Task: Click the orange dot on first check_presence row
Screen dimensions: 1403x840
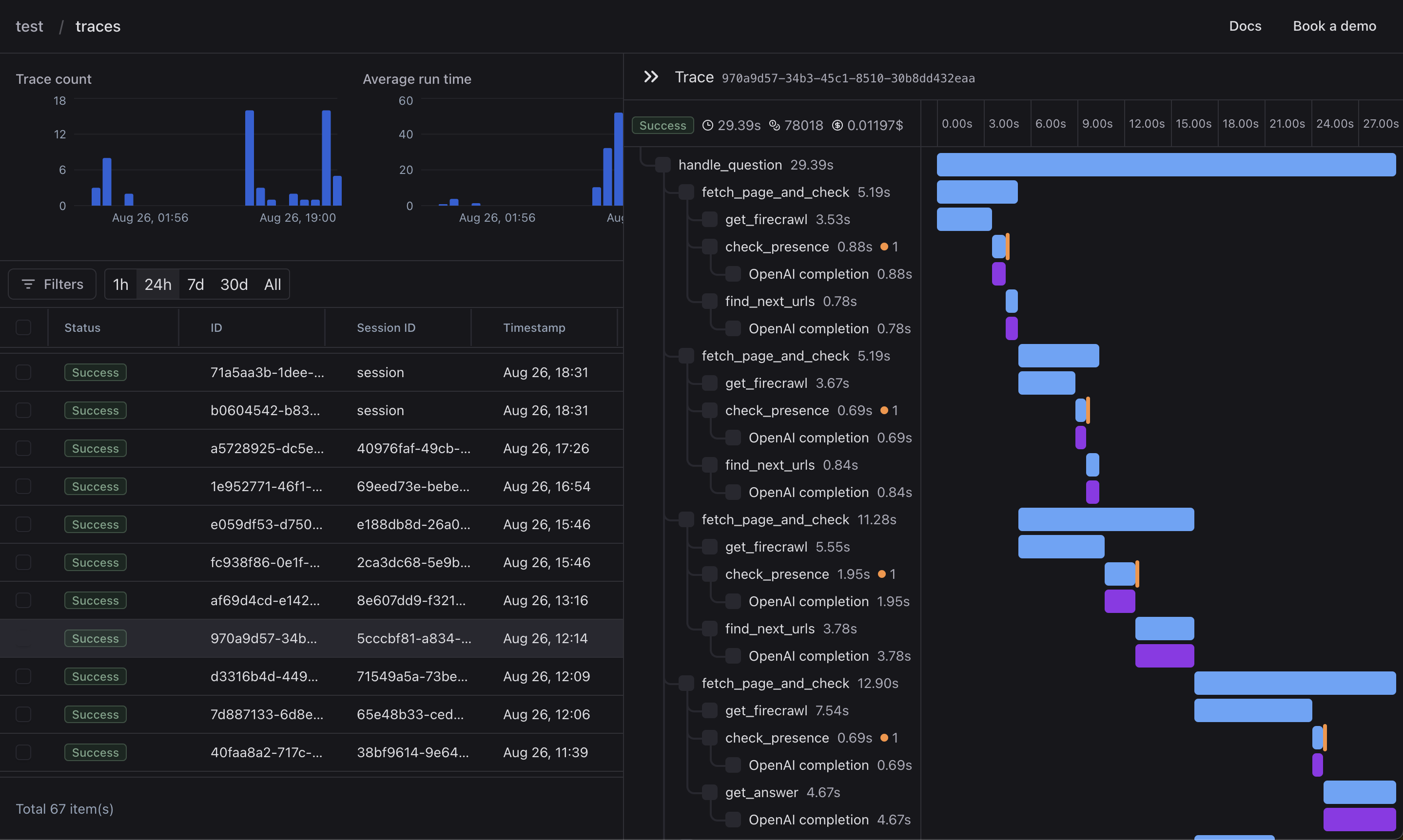Action: (x=884, y=247)
